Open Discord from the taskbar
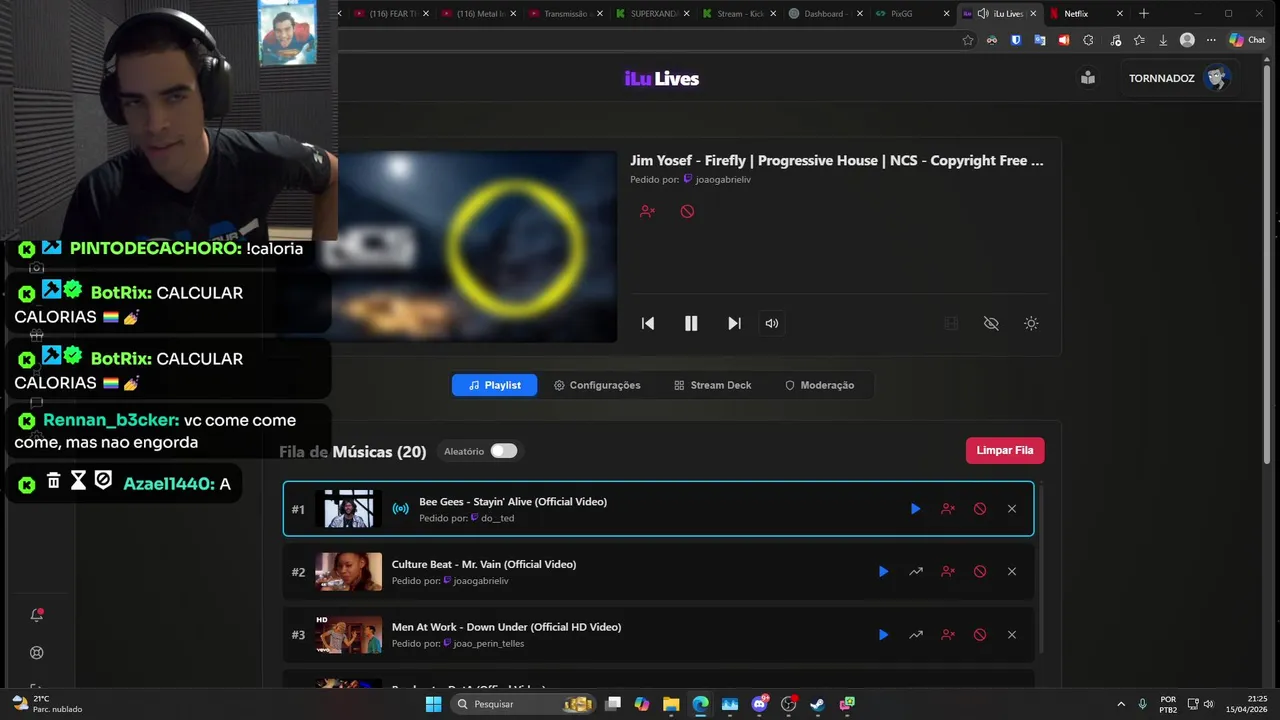Image resolution: width=1280 pixels, height=720 pixels. [x=759, y=704]
